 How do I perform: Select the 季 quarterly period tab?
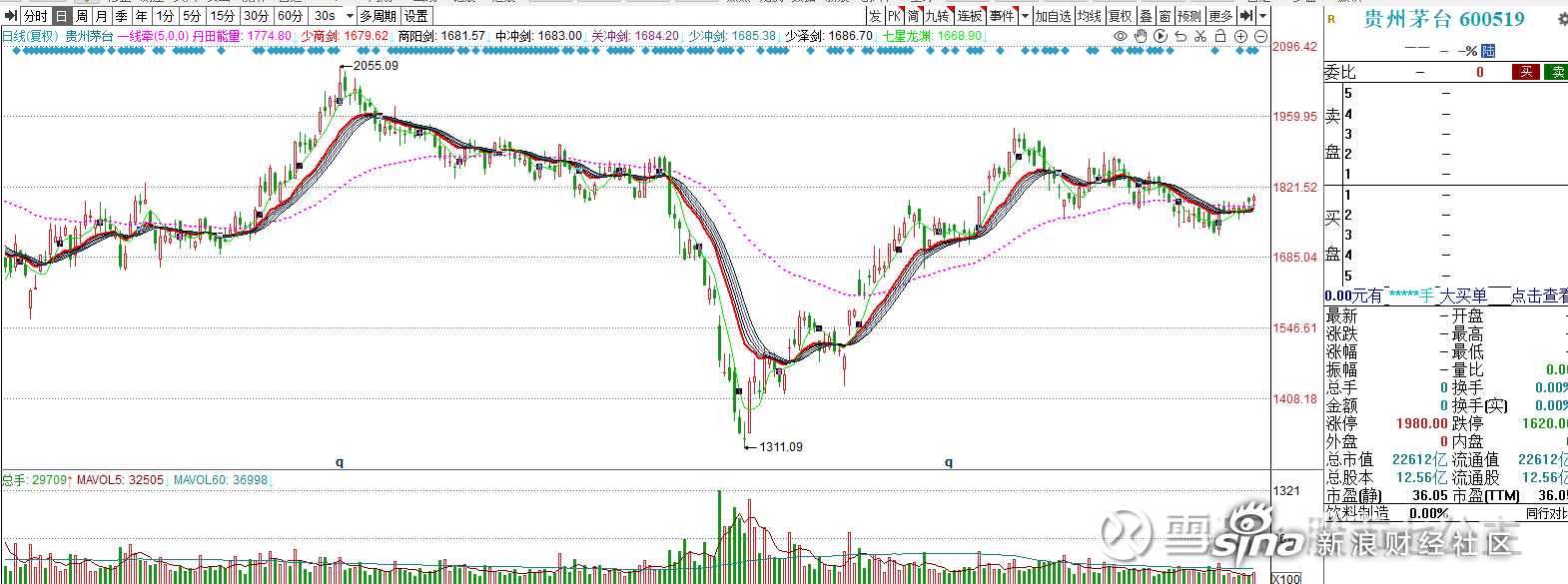tap(122, 16)
